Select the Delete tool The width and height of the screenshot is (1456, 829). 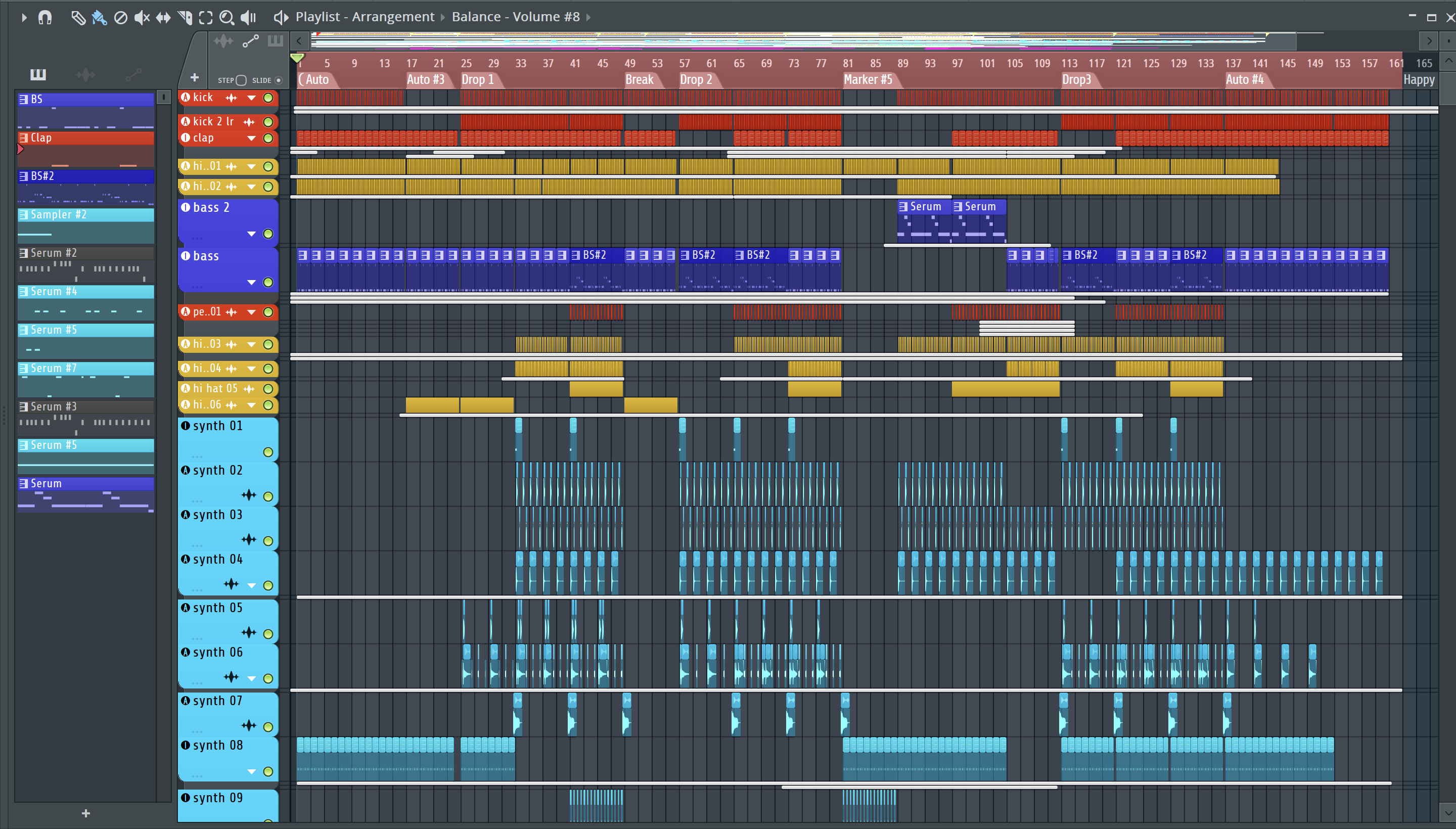121,18
